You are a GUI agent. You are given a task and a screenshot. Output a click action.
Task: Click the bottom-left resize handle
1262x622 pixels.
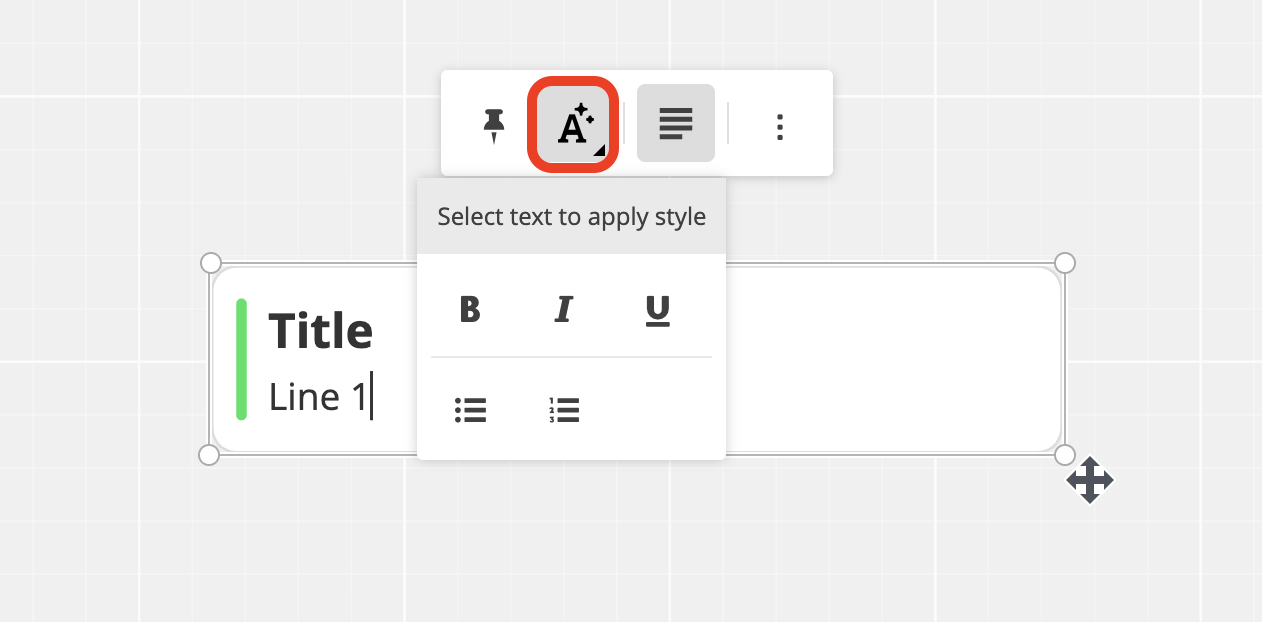209,455
